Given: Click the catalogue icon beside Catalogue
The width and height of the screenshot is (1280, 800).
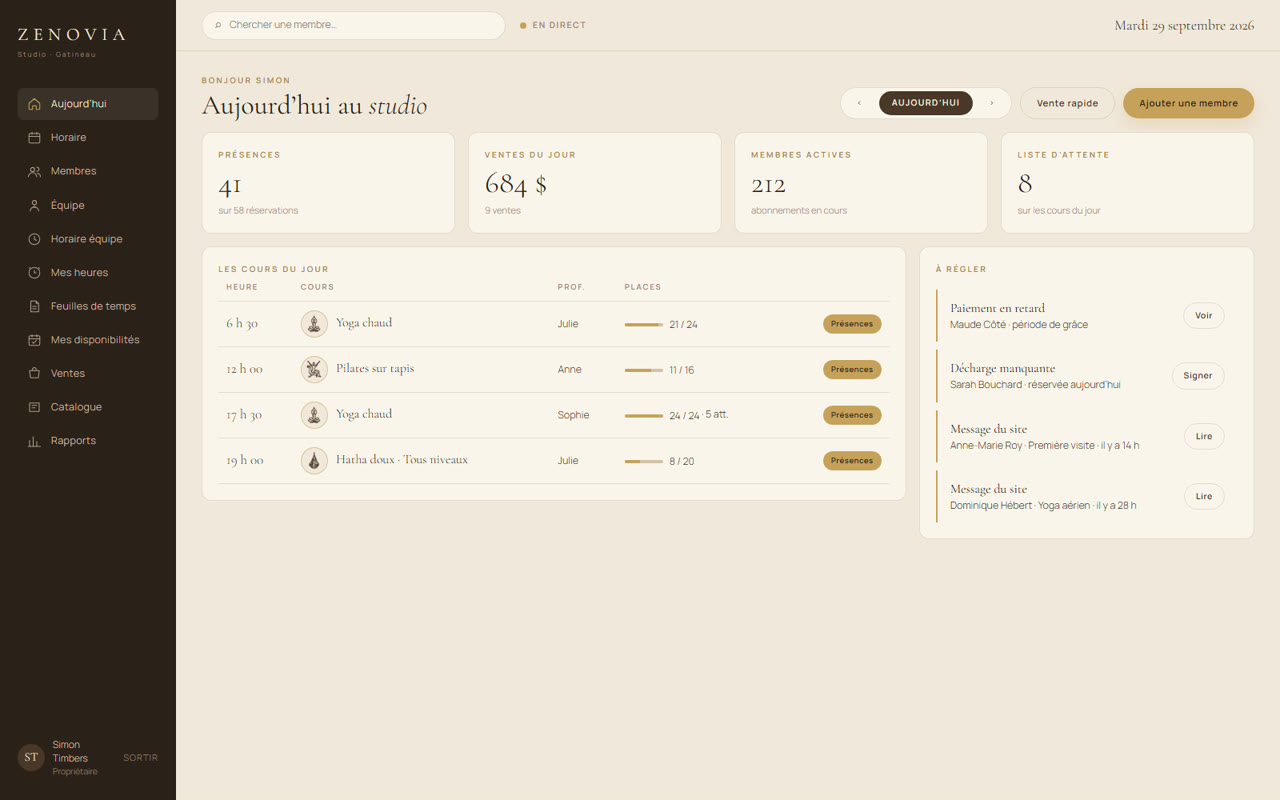Looking at the screenshot, I should (34, 407).
